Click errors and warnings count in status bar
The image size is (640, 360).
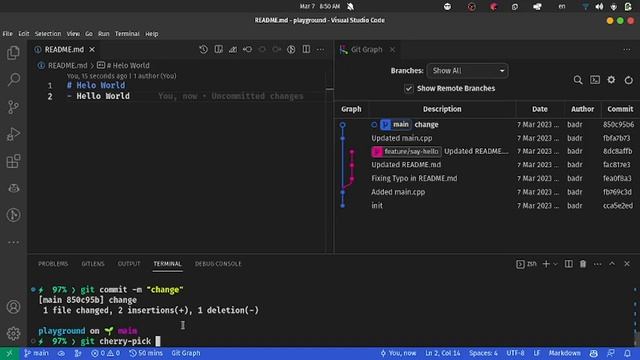pyautogui.click(x=105, y=353)
